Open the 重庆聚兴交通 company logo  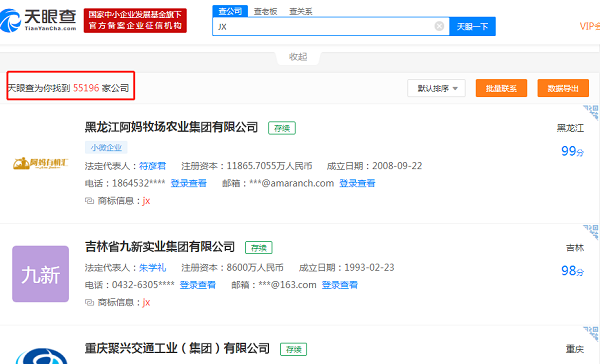(41, 356)
